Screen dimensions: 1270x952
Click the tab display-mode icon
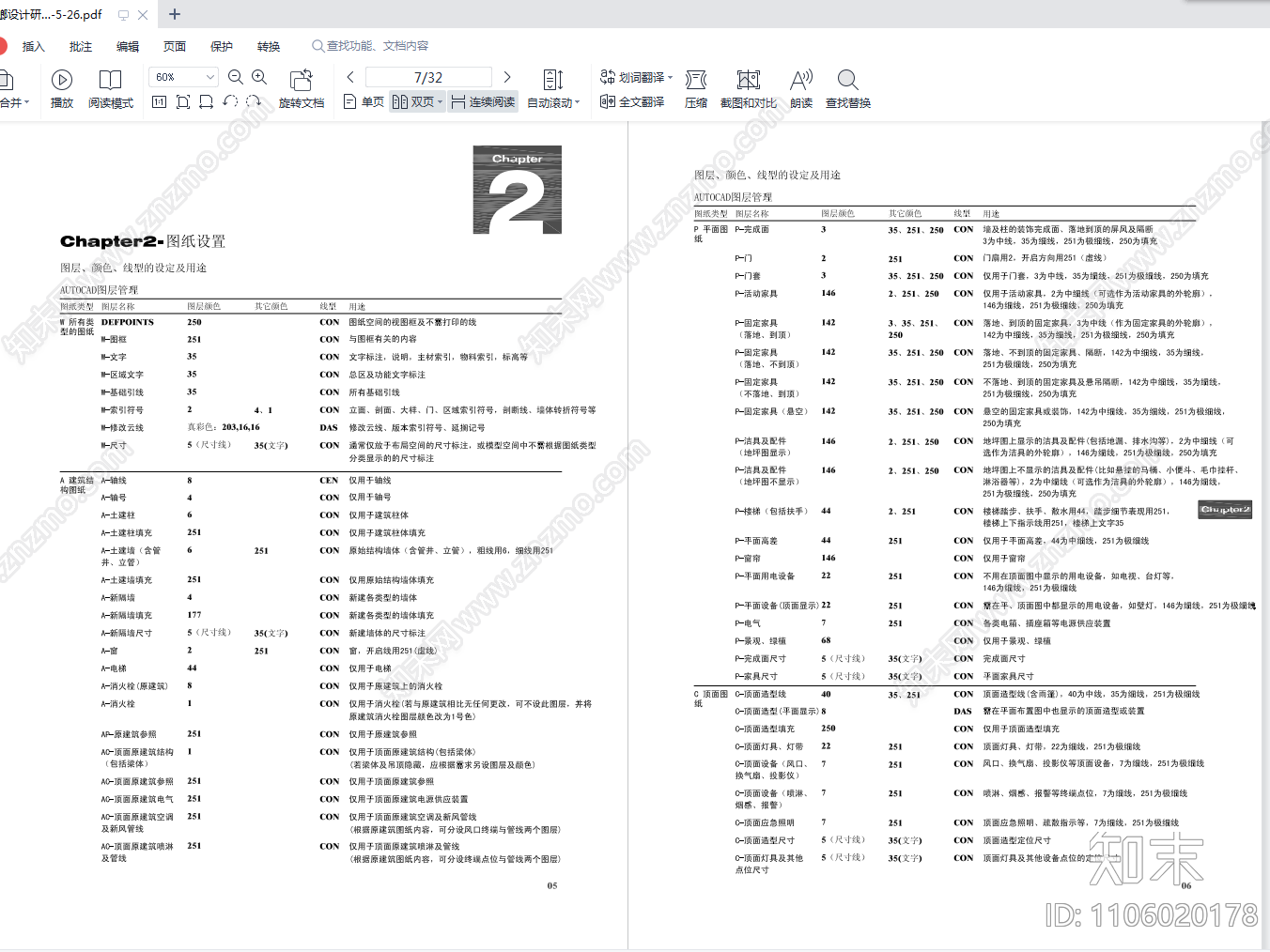tap(123, 15)
